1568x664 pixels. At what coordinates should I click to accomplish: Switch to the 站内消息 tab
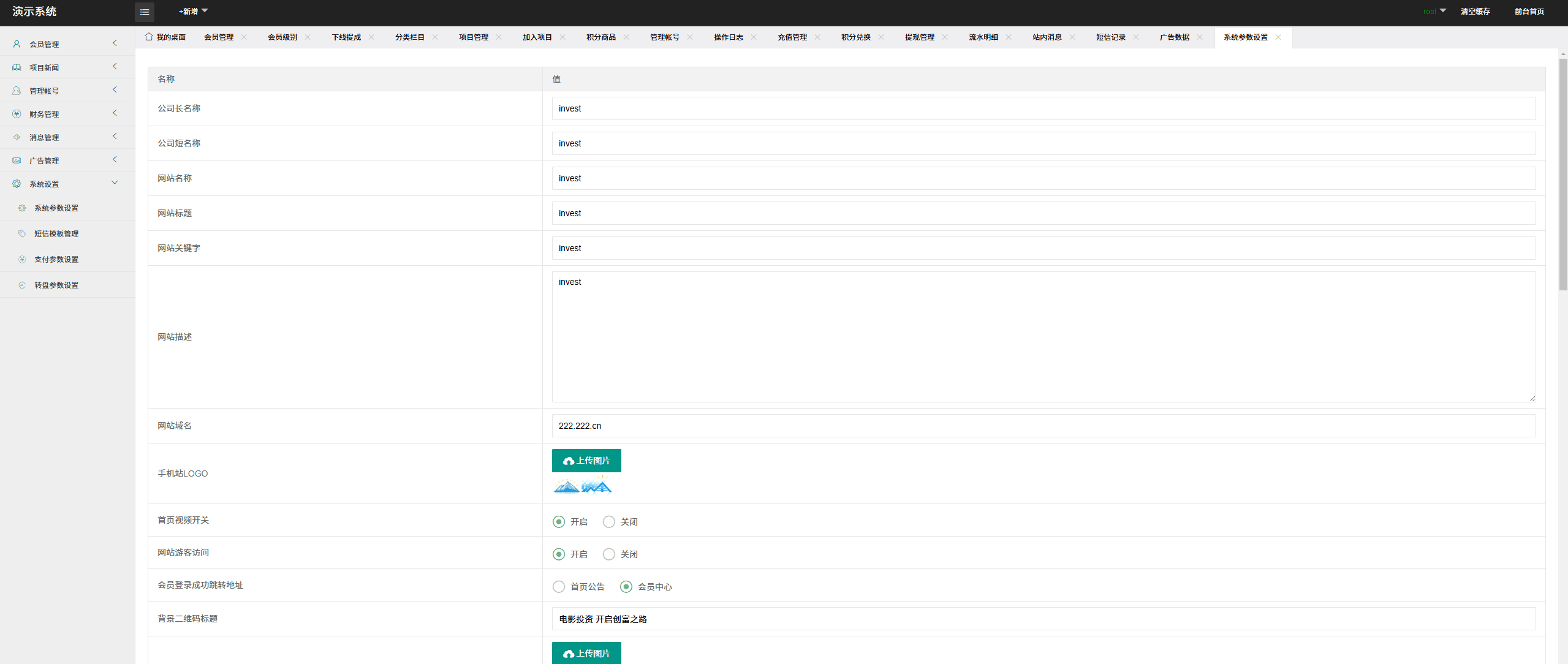click(x=1047, y=37)
